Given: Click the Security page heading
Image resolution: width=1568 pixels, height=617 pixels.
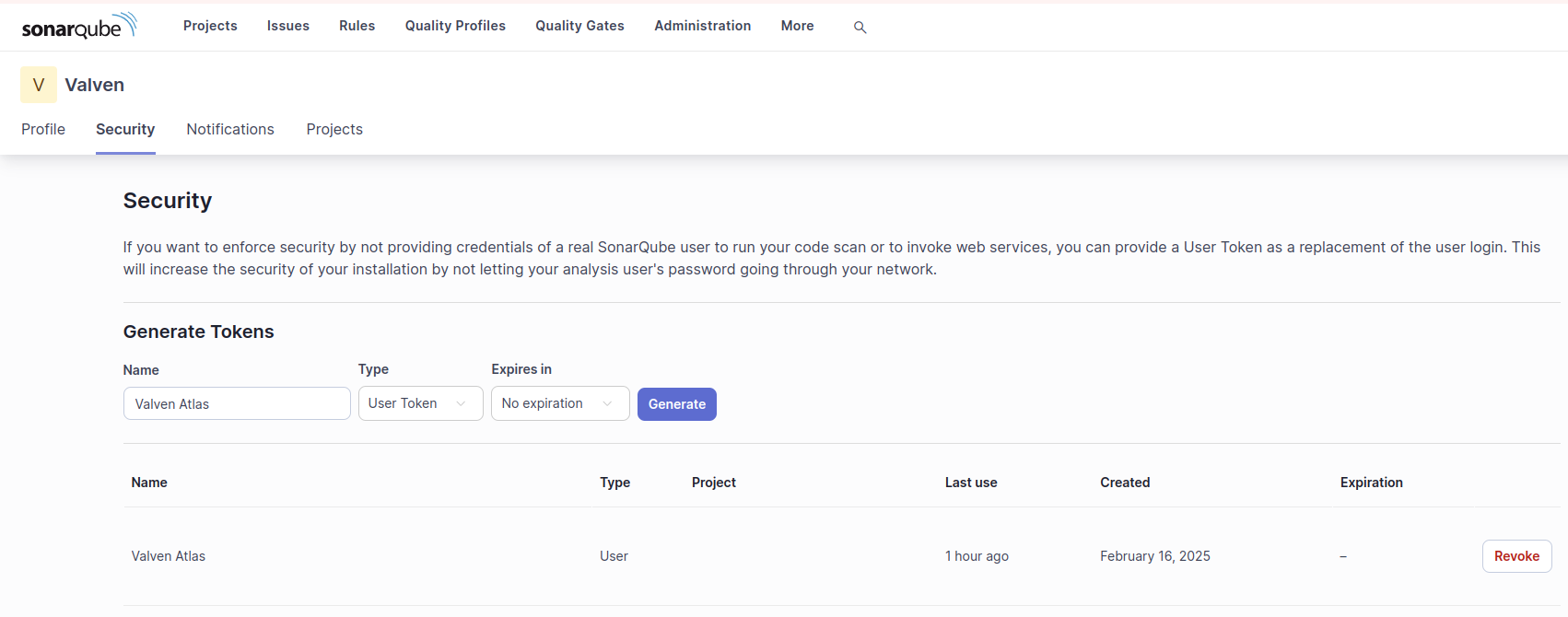Looking at the screenshot, I should (x=168, y=201).
